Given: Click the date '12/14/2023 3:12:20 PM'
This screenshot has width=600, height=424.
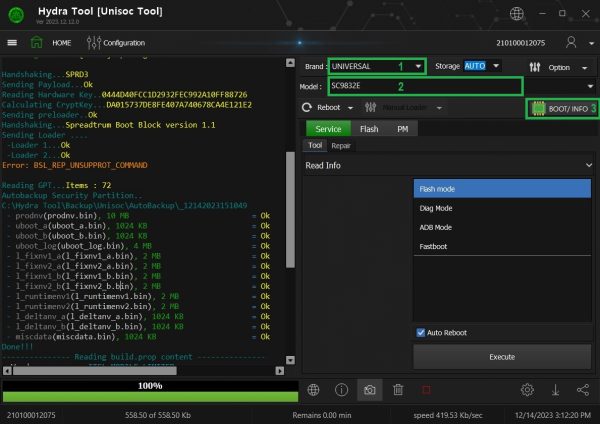Looking at the screenshot, I should 553,415.
